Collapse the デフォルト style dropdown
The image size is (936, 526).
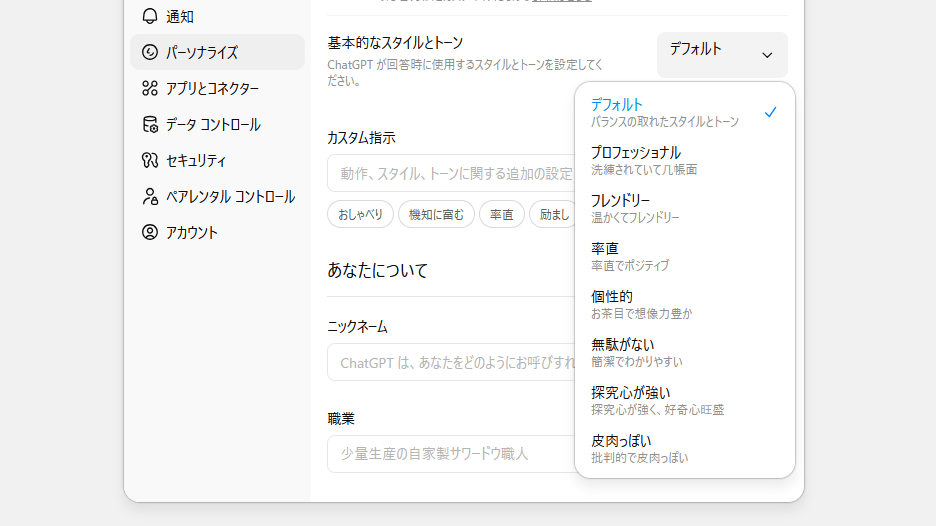[722, 54]
